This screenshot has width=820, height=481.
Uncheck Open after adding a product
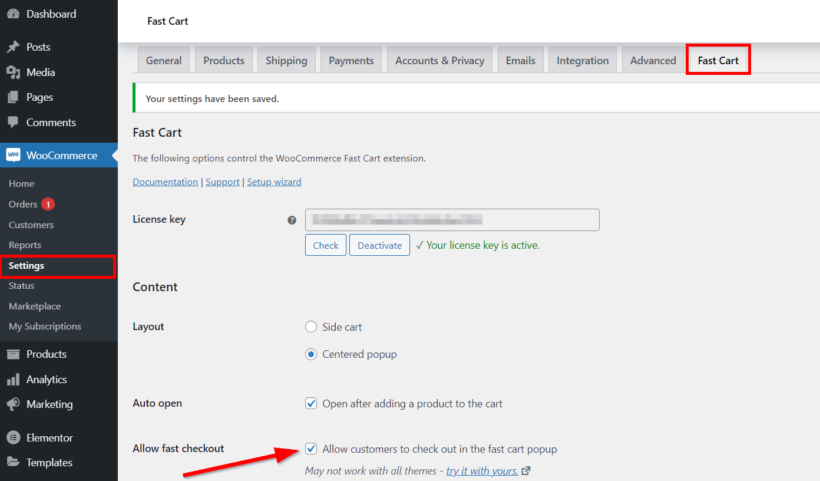pos(311,404)
